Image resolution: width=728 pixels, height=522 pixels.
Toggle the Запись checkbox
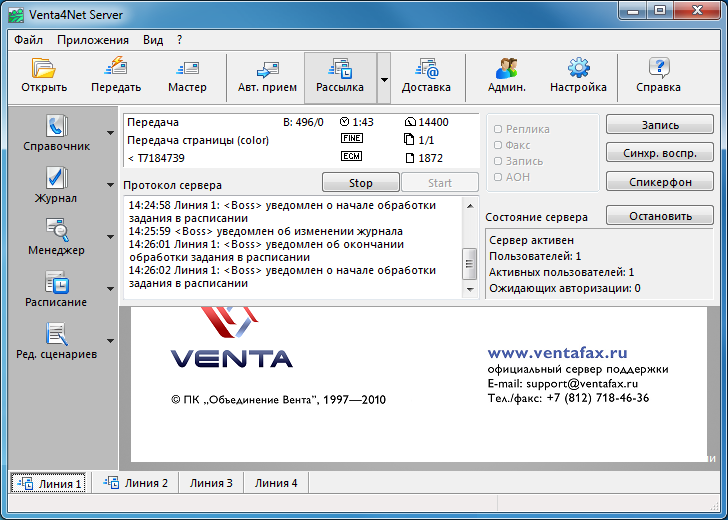coord(498,161)
